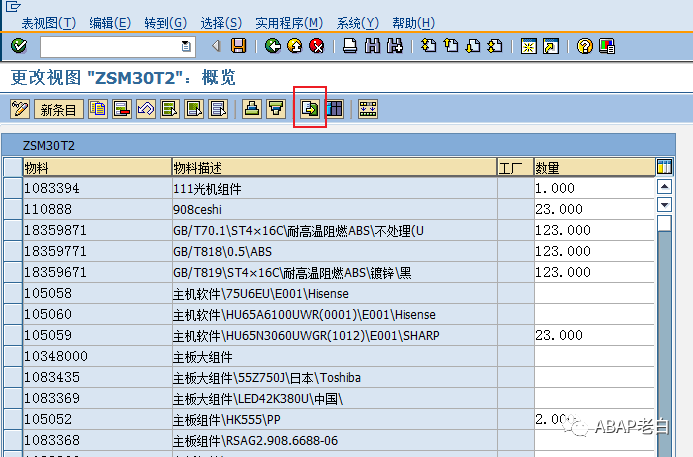Open the window menu icon at top-left

pyautogui.click(x=13, y=7)
